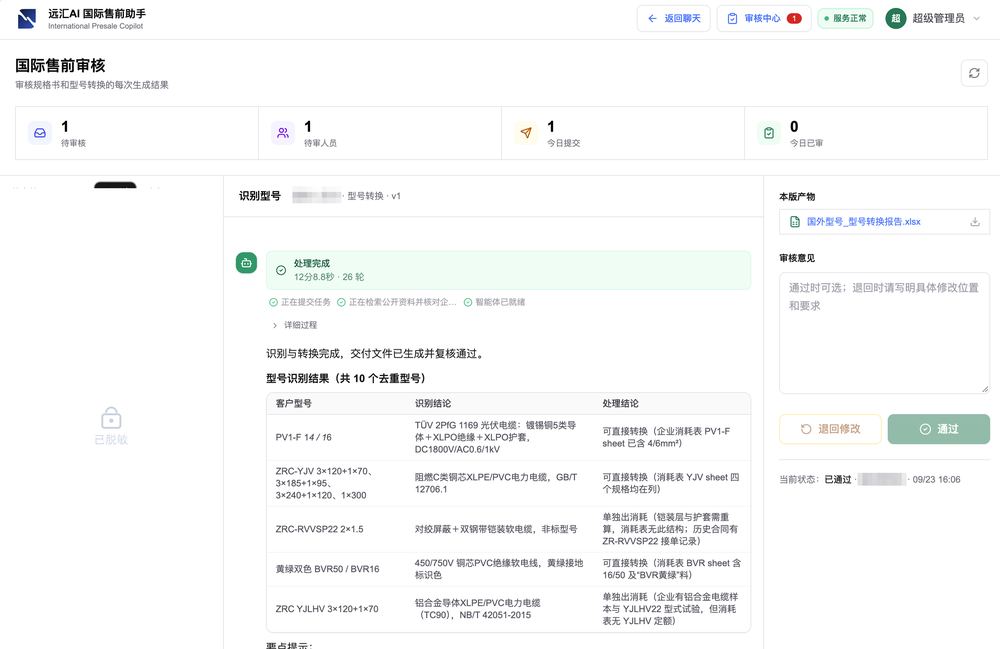This screenshot has height=649, width=1000.
Task: Click the download icon for the xlsx report
Action: (x=975, y=222)
